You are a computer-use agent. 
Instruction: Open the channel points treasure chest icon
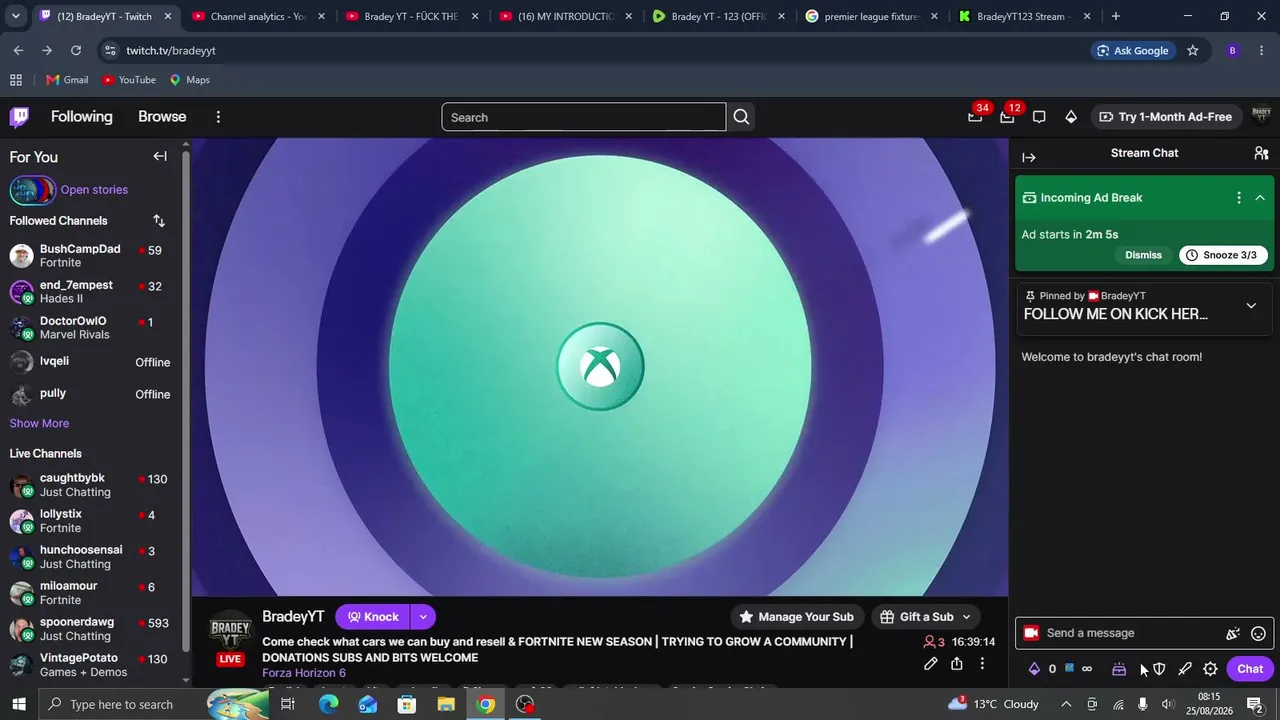pos(1119,669)
